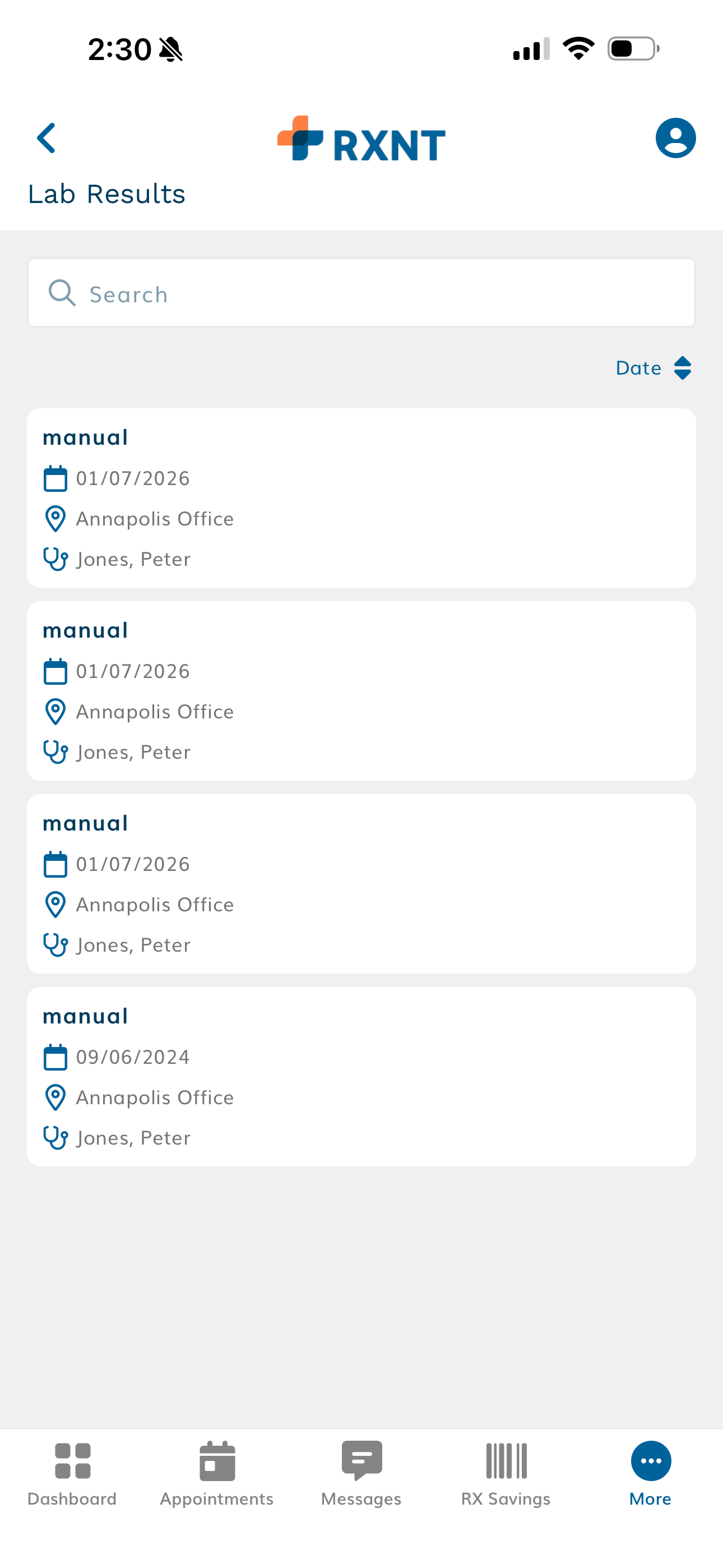Open the 09/06/2024 manual lab result
Image resolution: width=723 pixels, height=1568 pixels.
click(361, 1076)
